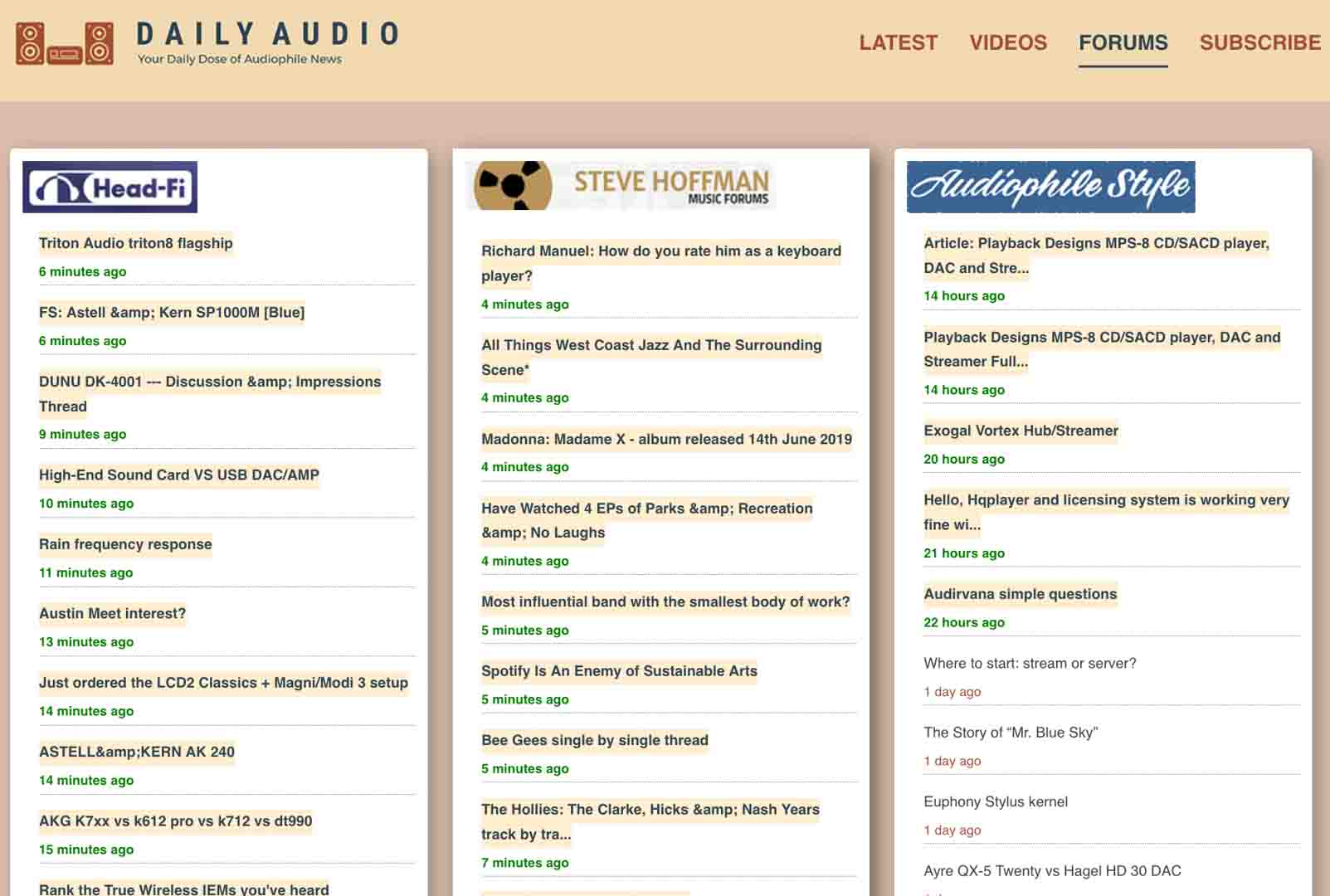This screenshot has width=1330, height=896.
Task: Switch to the VIDEOS section
Action: [x=1008, y=42]
